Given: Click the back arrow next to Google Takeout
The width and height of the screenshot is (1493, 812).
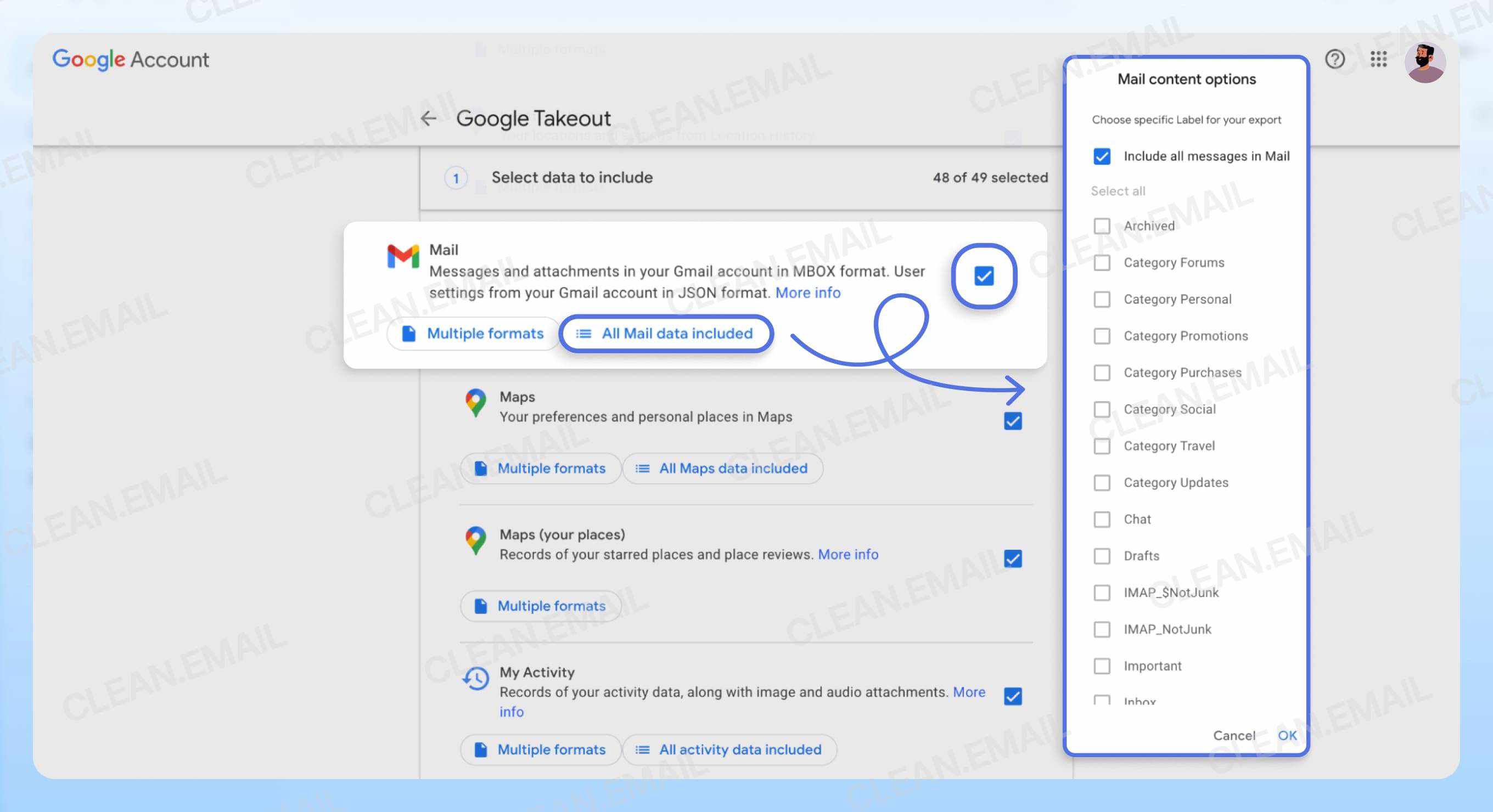Looking at the screenshot, I should (x=428, y=118).
